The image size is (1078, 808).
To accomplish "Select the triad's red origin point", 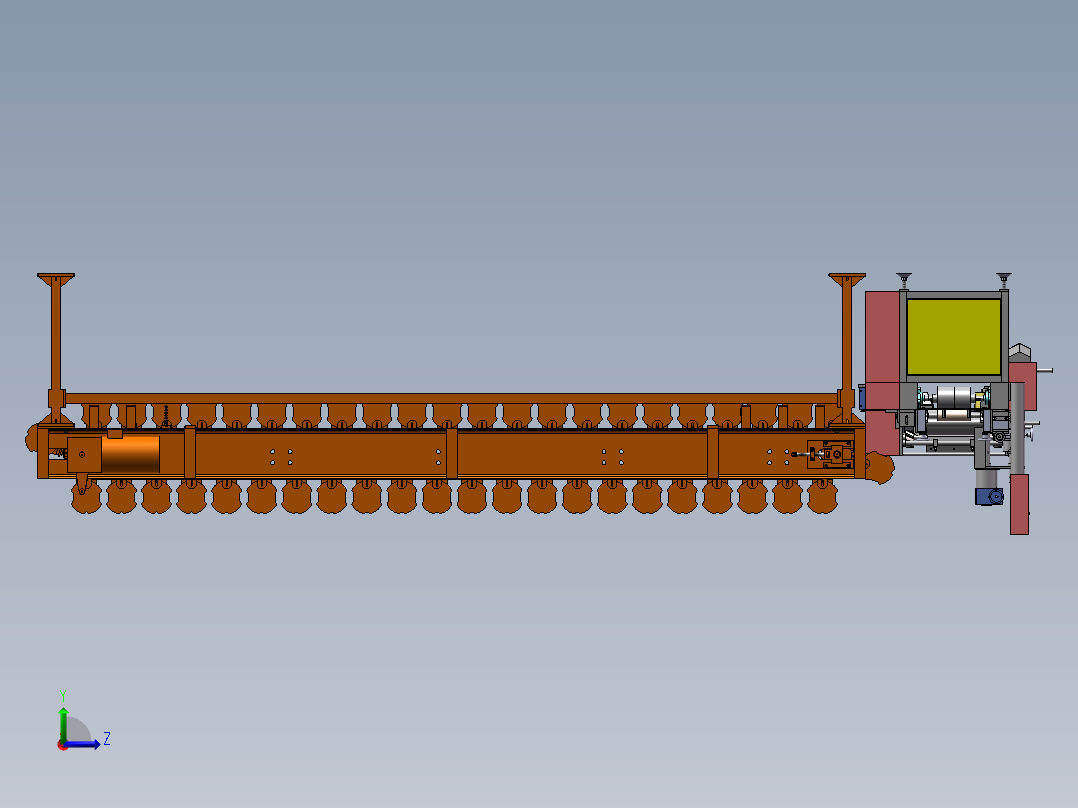I will 63,745.
